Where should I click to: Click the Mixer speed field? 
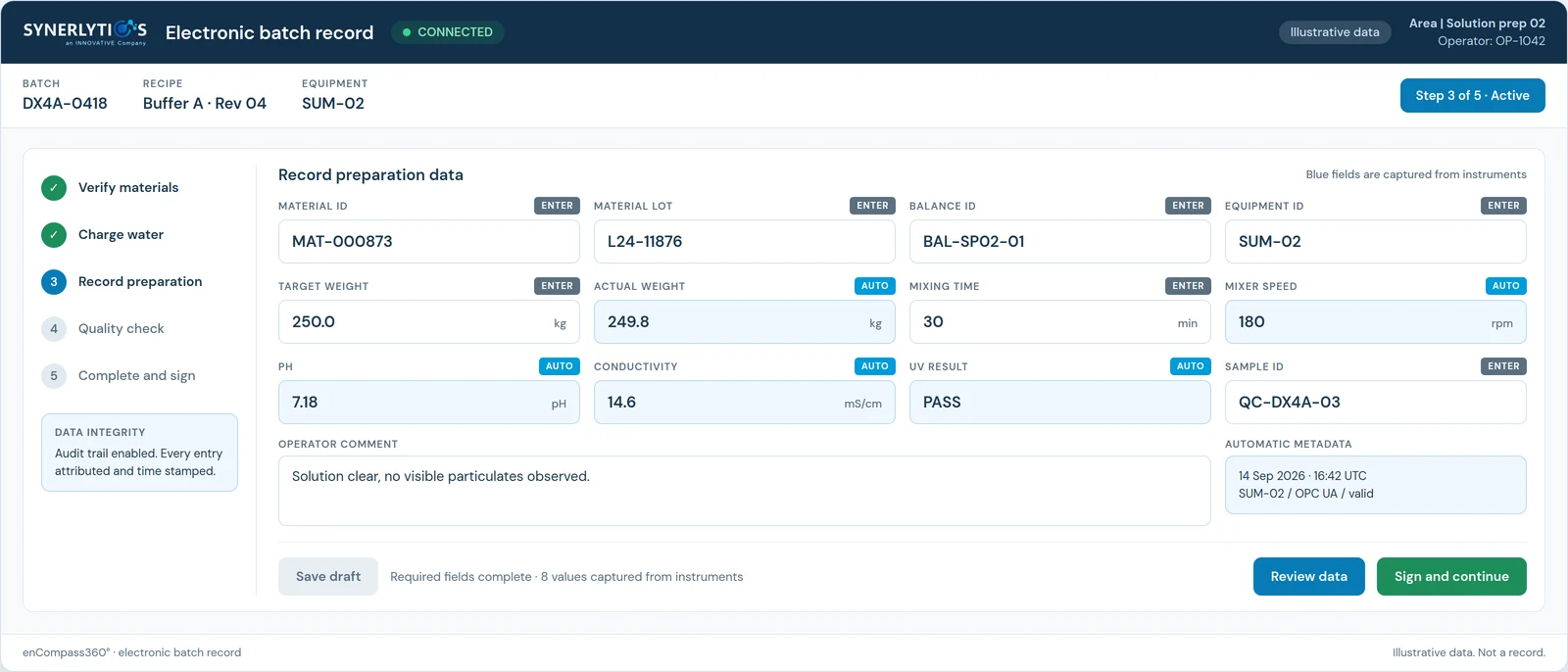point(1376,321)
